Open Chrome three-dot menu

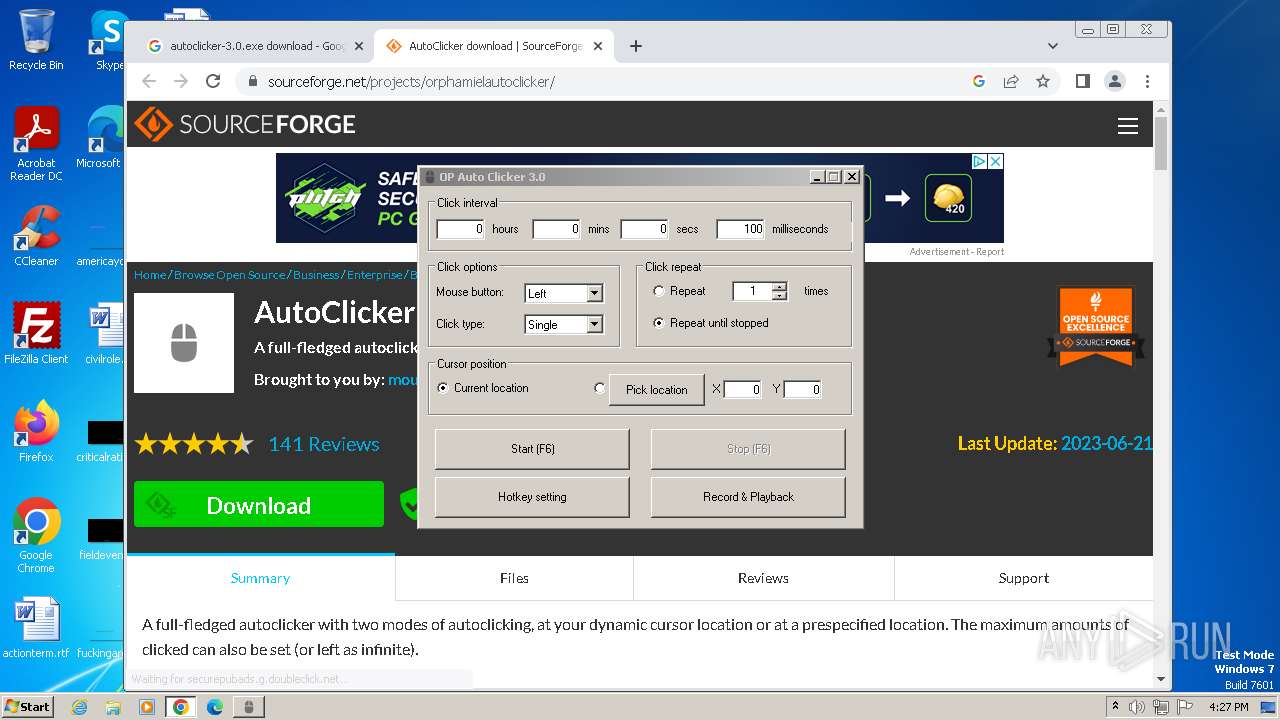[1147, 81]
